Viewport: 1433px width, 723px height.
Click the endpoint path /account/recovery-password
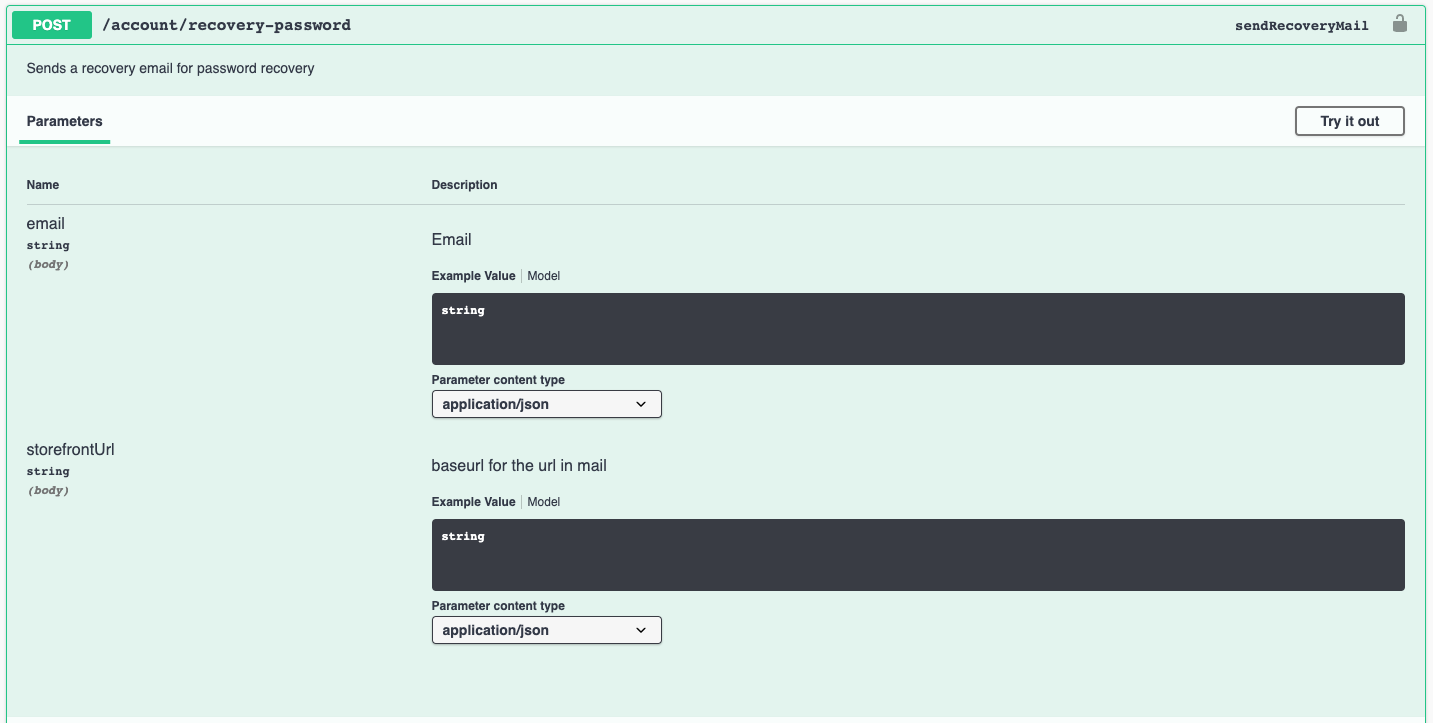click(x=227, y=24)
